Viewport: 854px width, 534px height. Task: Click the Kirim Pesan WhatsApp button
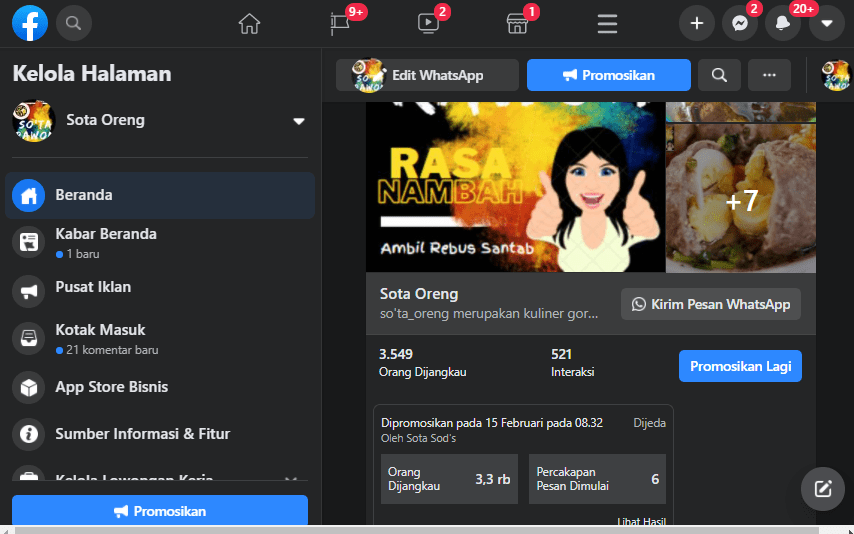click(x=711, y=305)
